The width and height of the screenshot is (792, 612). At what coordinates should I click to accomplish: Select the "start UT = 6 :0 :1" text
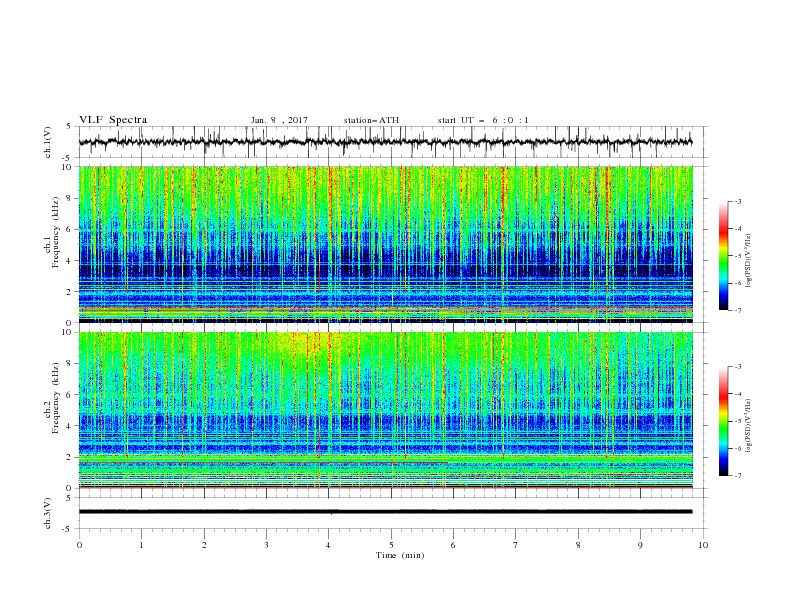tap(483, 120)
